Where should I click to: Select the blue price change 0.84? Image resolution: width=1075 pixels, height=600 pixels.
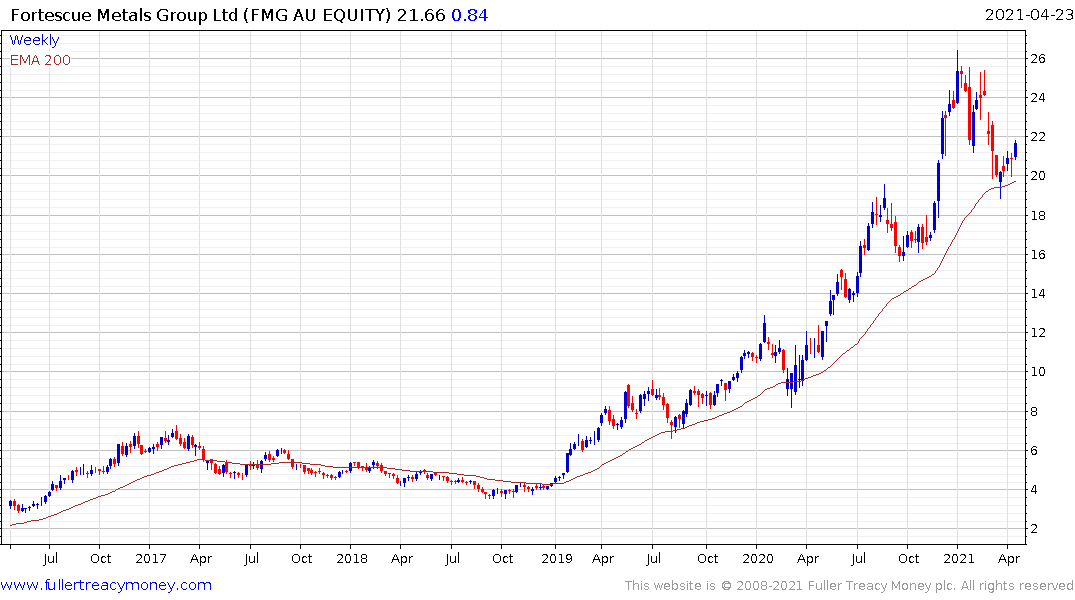click(470, 15)
